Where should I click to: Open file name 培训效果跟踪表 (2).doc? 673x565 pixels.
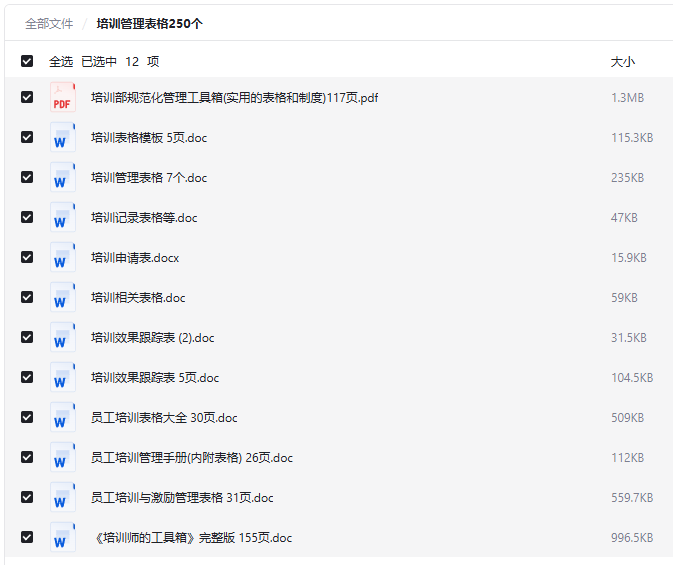click(x=152, y=337)
